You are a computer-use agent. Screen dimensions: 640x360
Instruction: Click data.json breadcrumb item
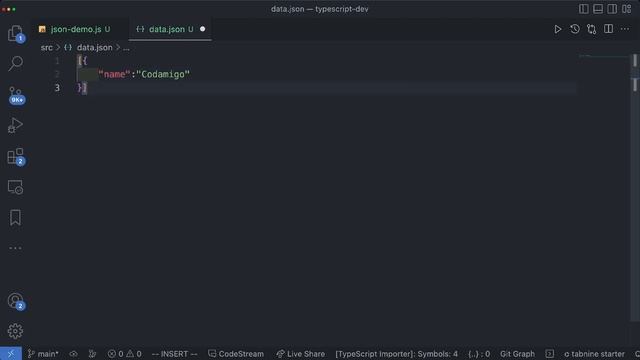click(x=94, y=47)
